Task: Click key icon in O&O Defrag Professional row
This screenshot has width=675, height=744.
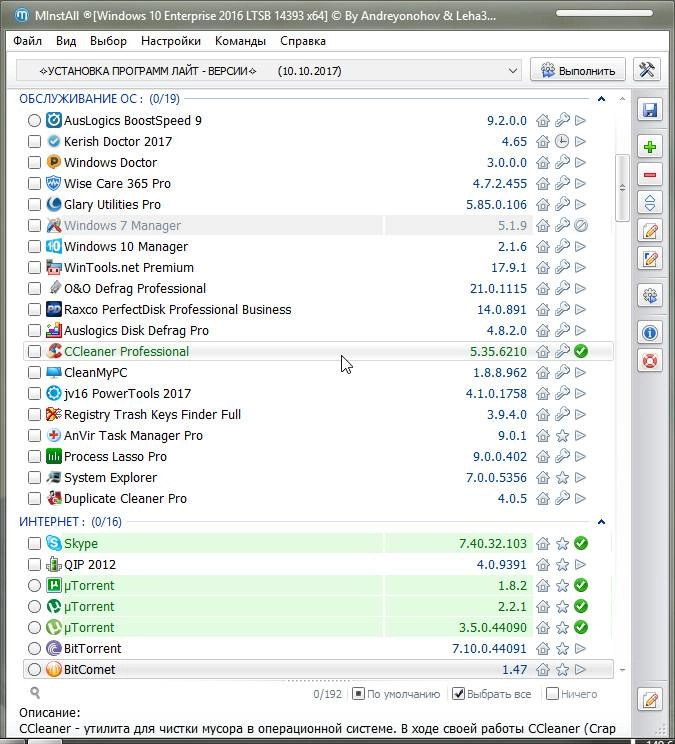Action: (x=562, y=288)
